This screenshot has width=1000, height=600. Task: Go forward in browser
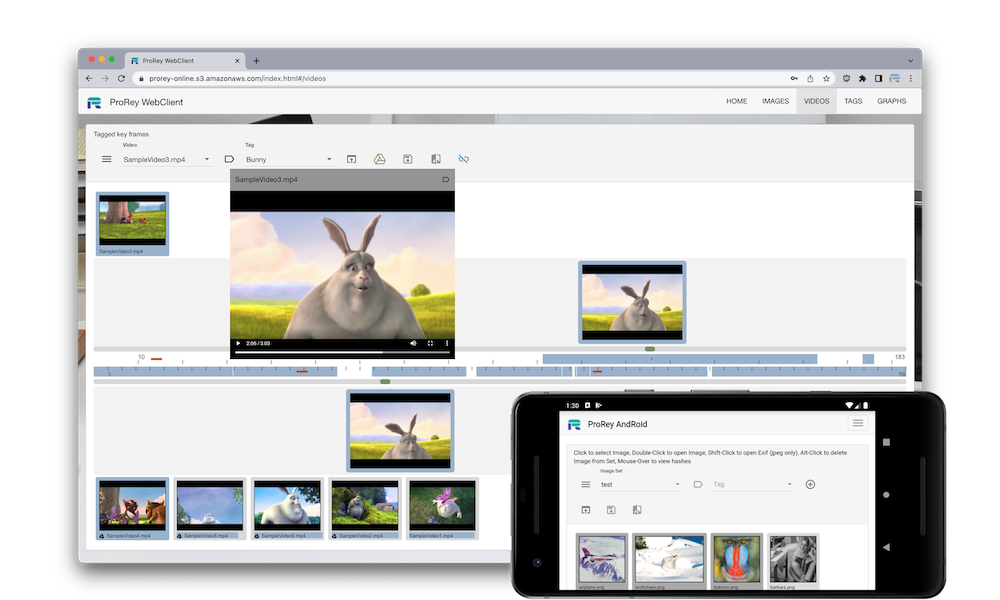click(105, 78)
